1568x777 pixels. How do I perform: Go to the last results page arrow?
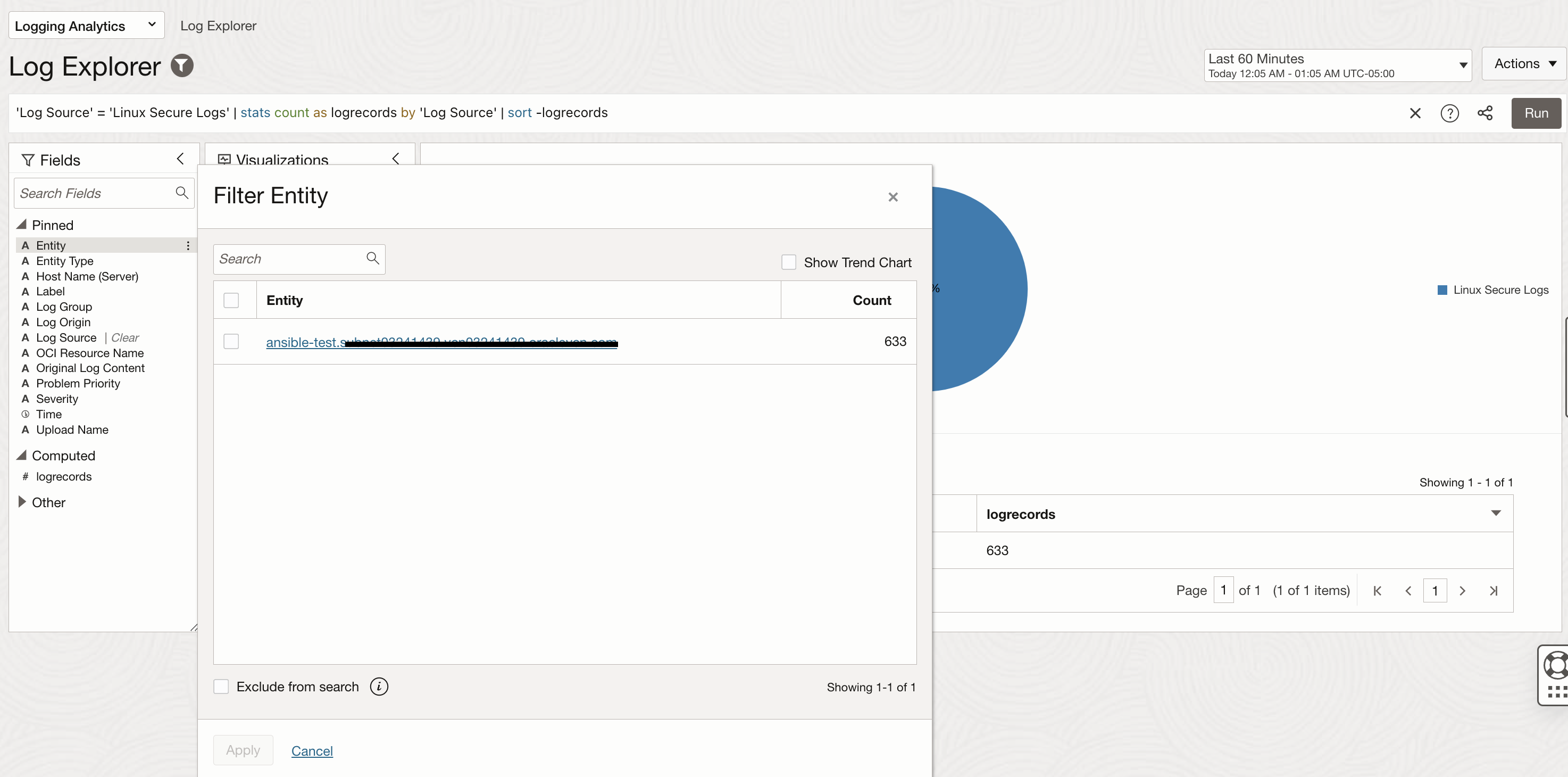point(1493,591)
